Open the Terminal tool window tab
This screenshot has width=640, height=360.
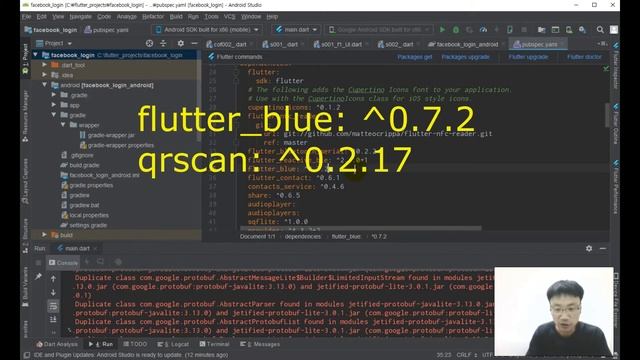click(215, 344)
